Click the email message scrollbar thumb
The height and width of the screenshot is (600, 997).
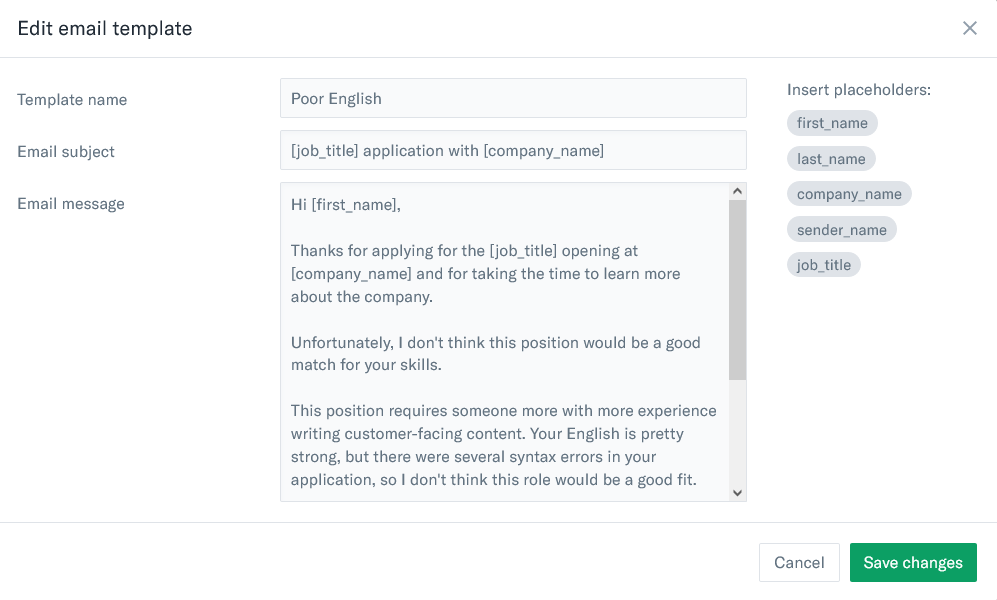(x=738, y=290)
